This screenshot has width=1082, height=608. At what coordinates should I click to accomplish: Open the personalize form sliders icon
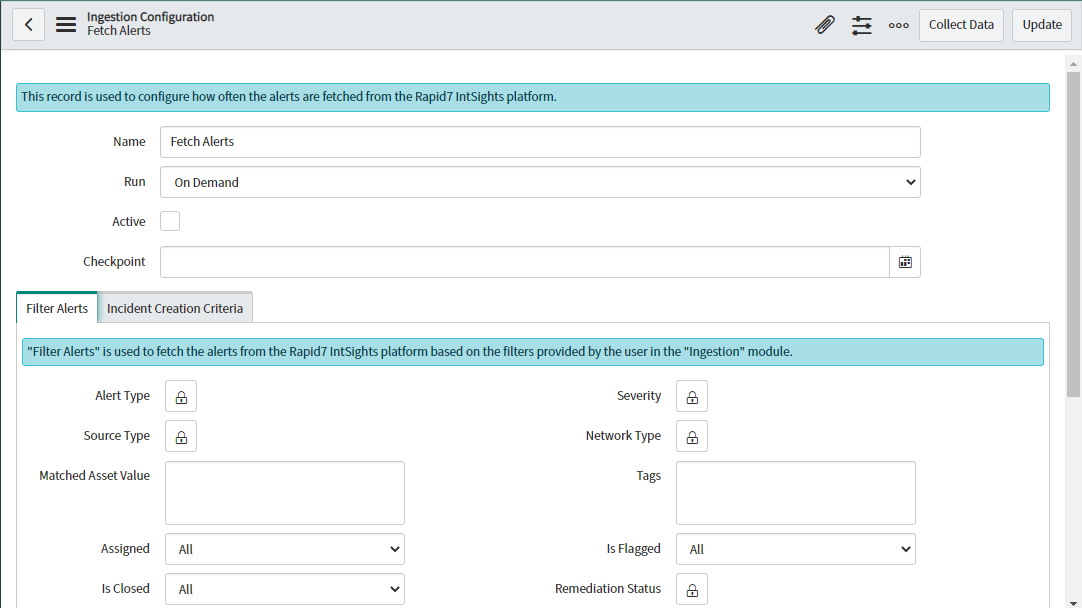(862, 25)
